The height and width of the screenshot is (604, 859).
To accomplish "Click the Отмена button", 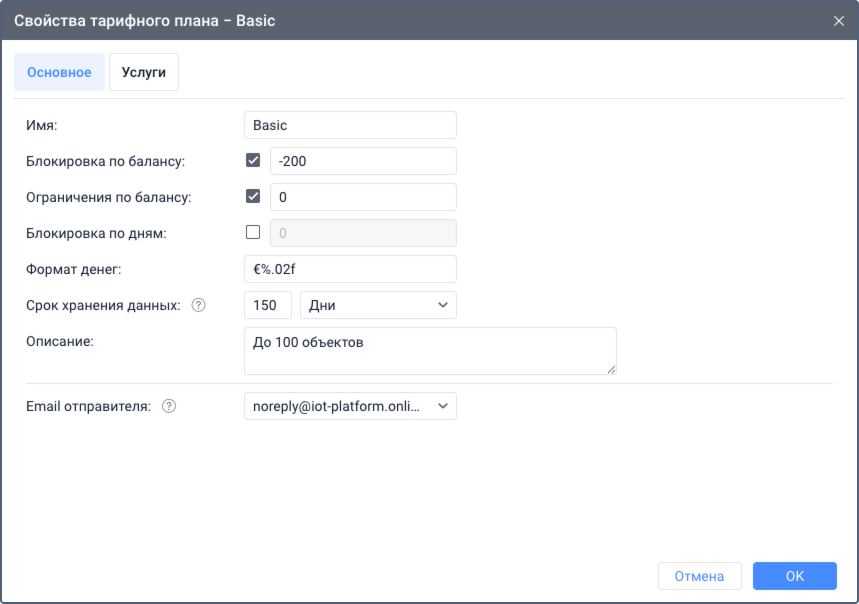I will pos(699,576).
